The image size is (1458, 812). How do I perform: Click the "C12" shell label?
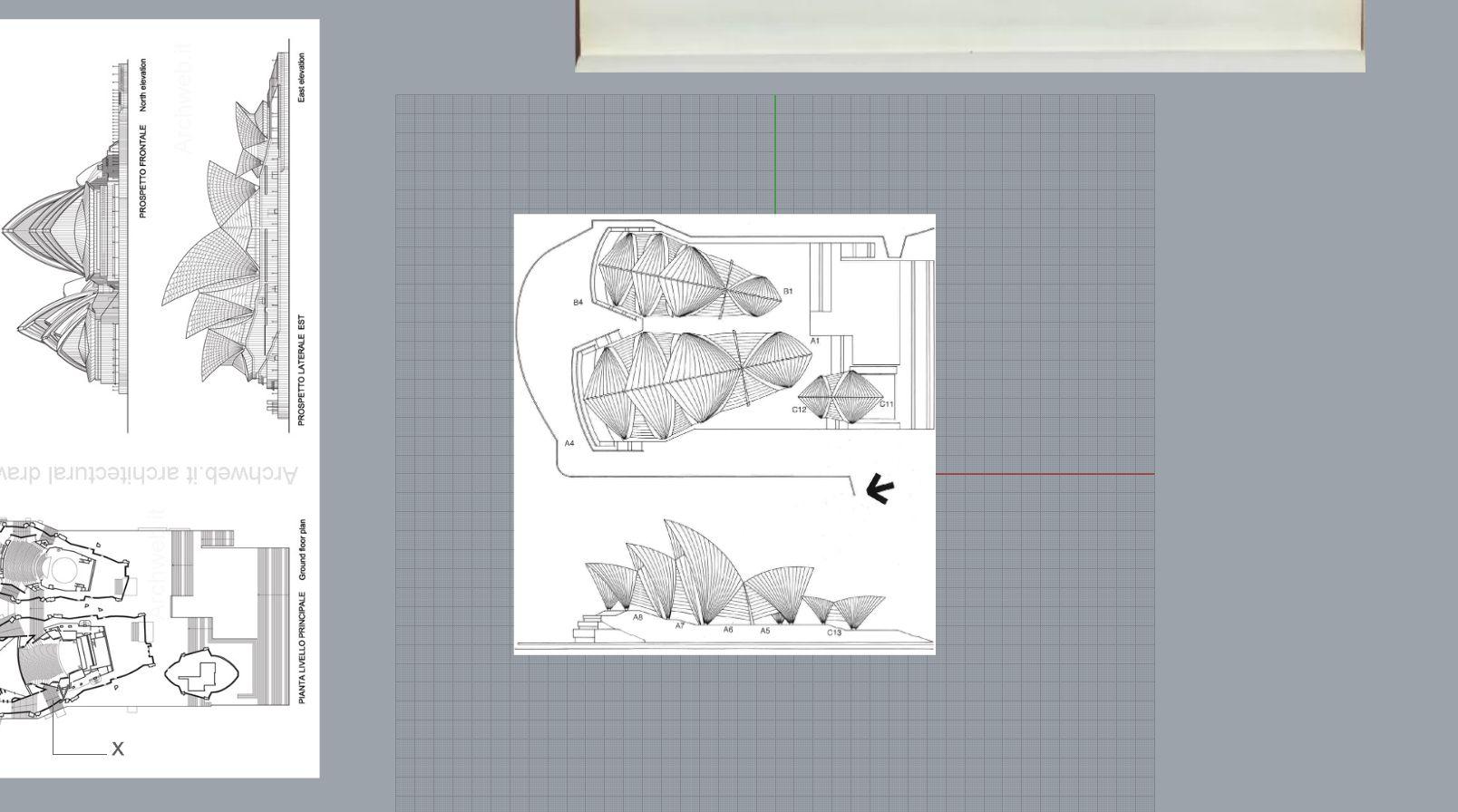click(799, 410)
